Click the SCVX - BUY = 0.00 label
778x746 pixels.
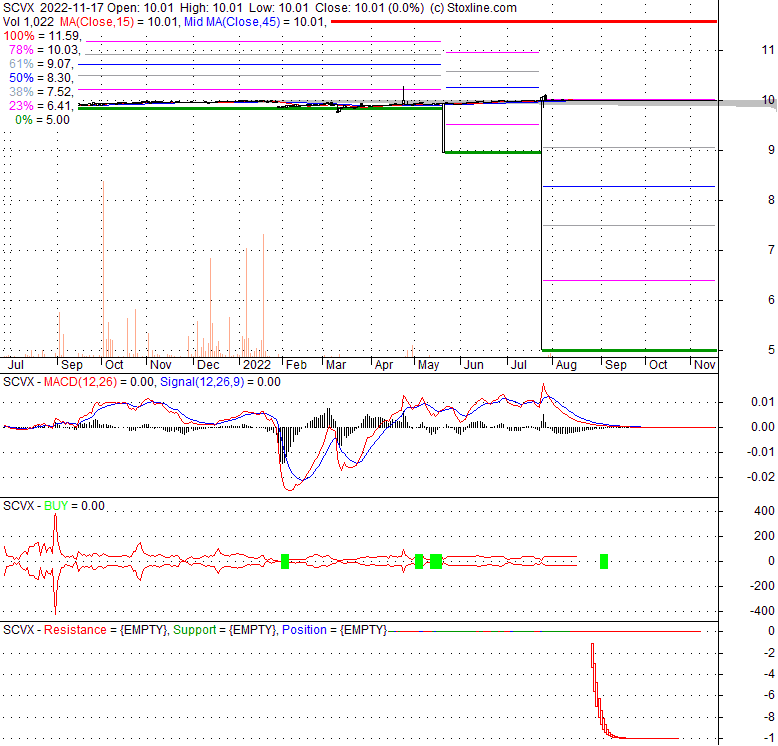pos(54,506)
